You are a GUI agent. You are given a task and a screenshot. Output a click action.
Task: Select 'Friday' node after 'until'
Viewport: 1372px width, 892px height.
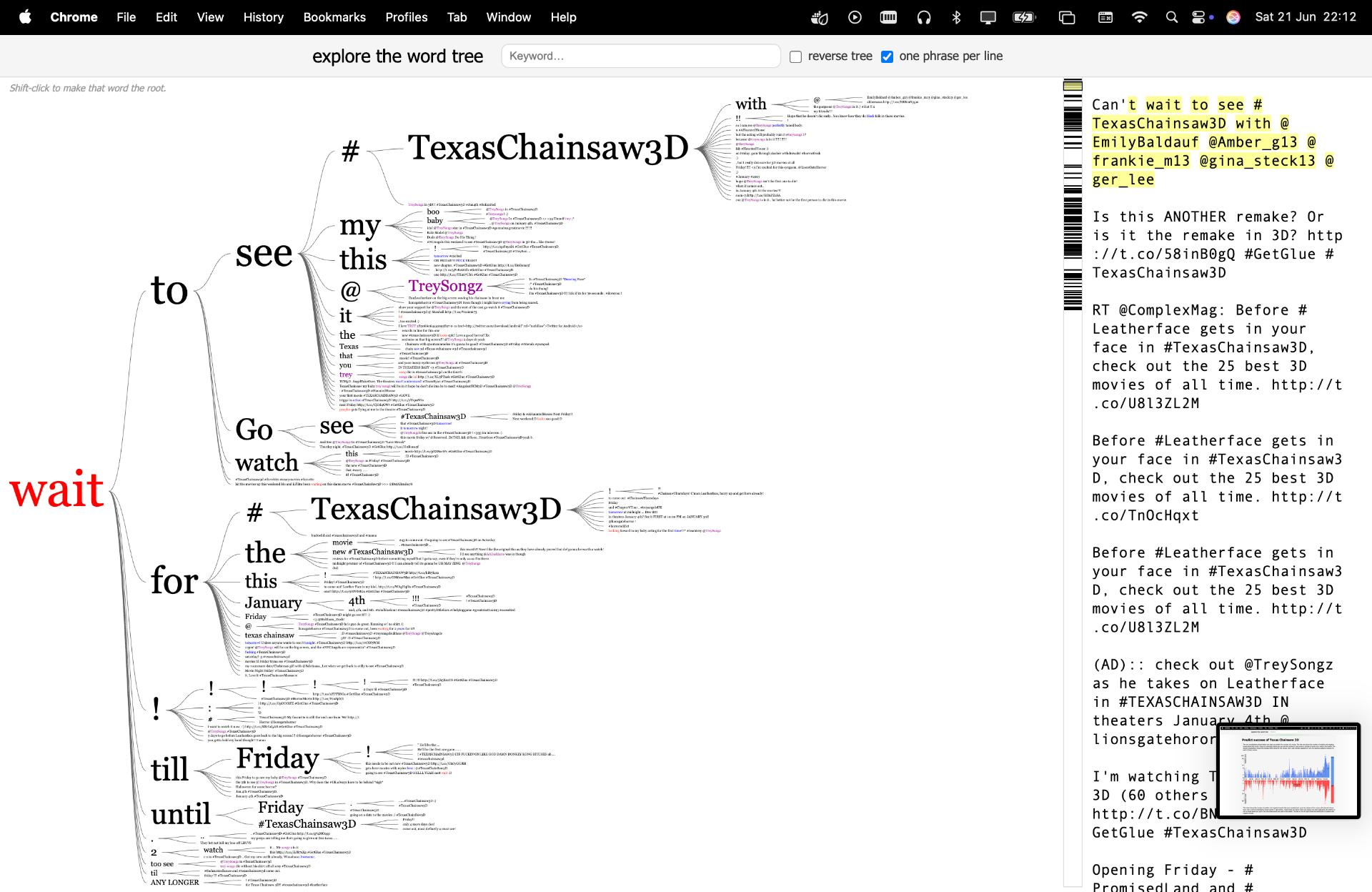click(281, 807)
